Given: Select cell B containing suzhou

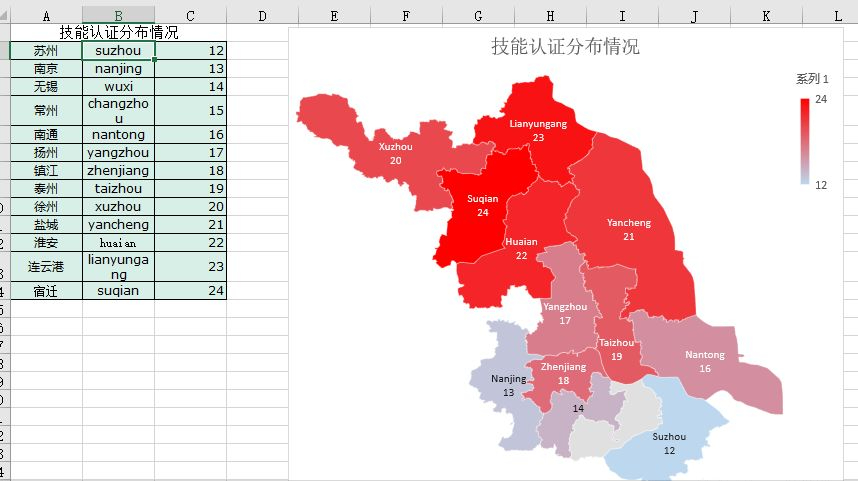Looking at the screenshot, I should click(118, 50).
